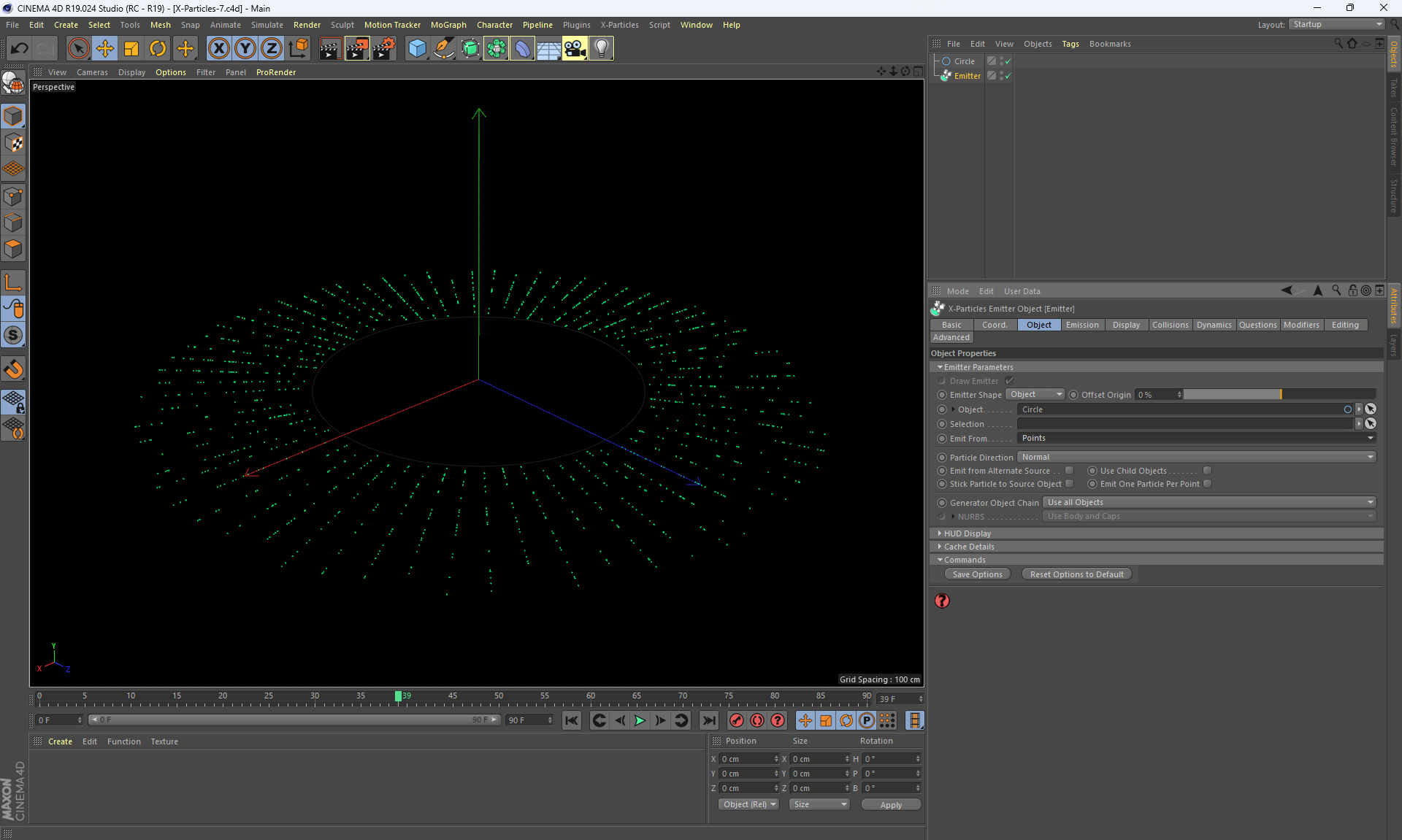Click the Save Options button
The width and height of the screenshot is (1402, 840).
pyautogui.click(x=977, y=574)
